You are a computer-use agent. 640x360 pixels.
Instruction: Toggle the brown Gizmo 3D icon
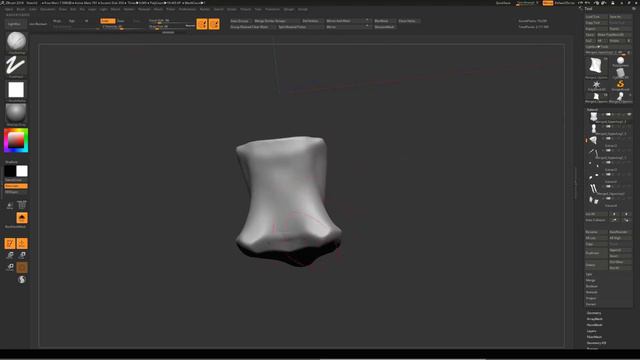22,267
